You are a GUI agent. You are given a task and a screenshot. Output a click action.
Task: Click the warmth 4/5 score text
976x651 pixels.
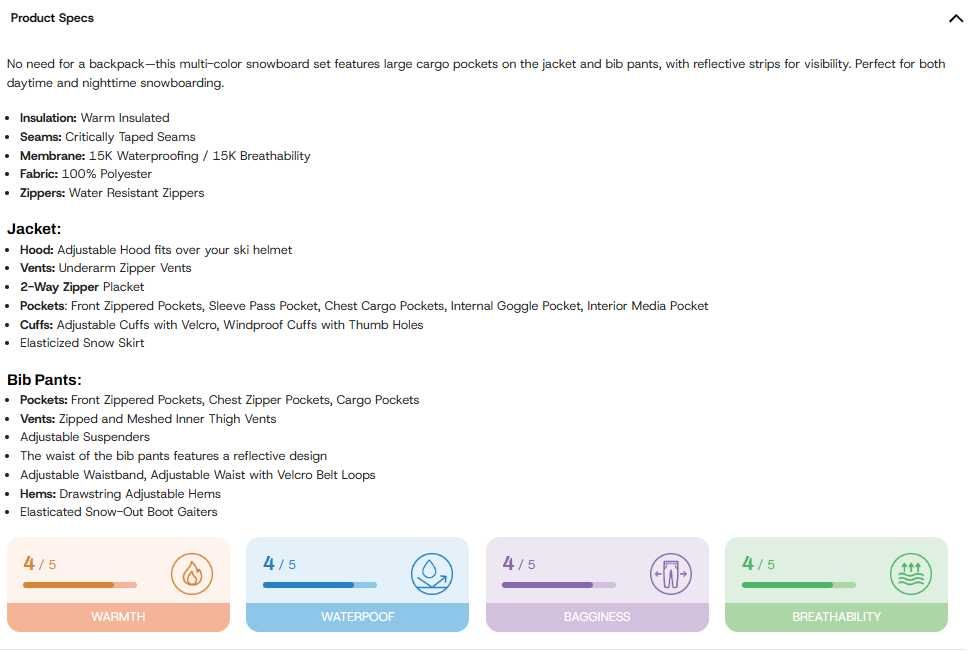point(40,564)
